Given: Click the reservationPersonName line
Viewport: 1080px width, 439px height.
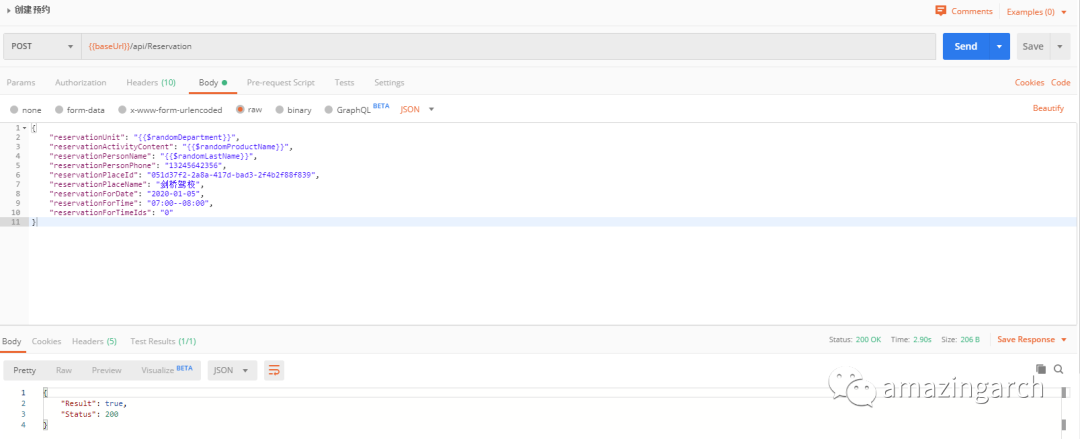Looking at the screenshot, I should [153, 156].
